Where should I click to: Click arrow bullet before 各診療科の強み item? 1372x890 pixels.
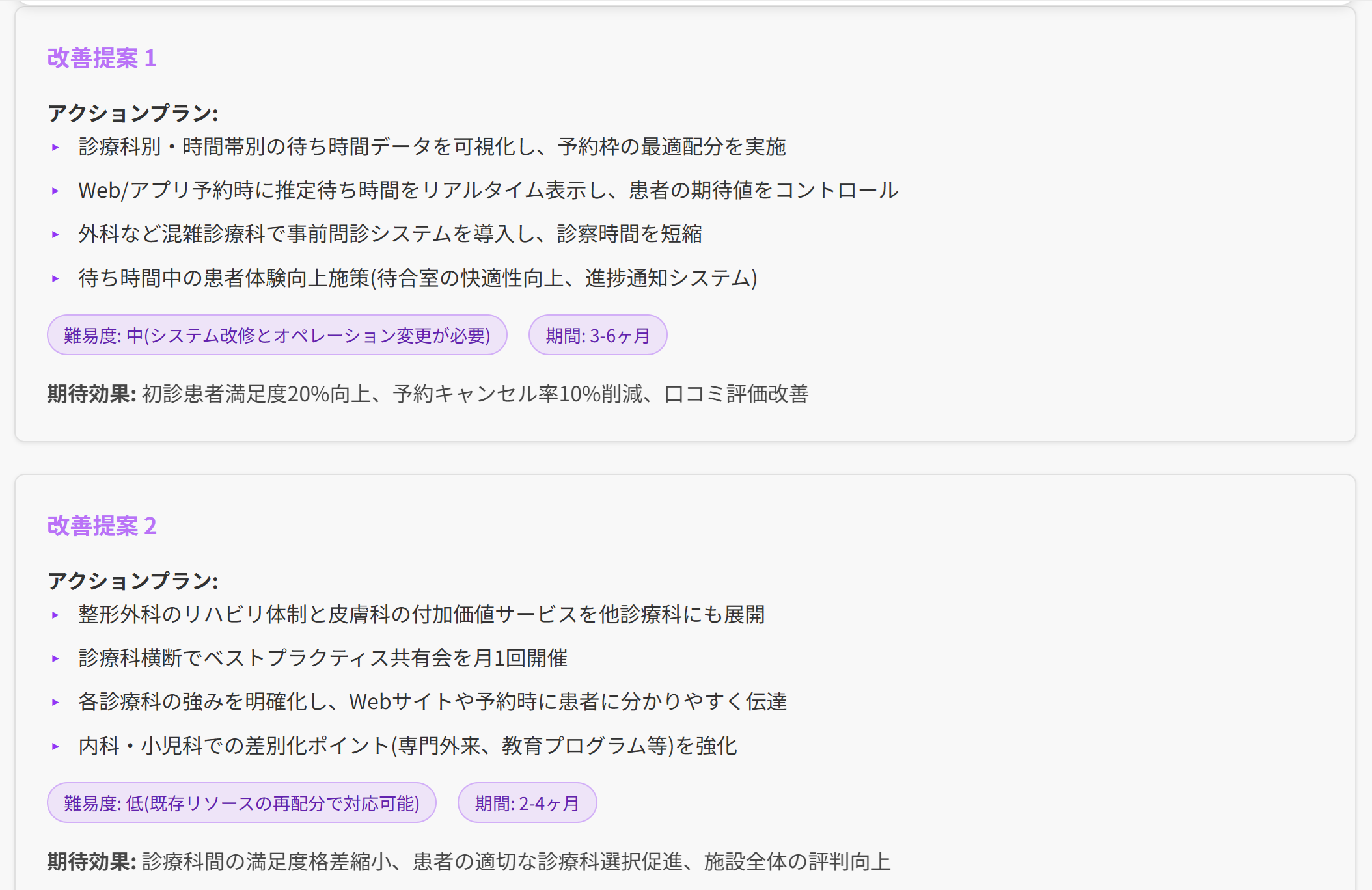pos(55,703)
